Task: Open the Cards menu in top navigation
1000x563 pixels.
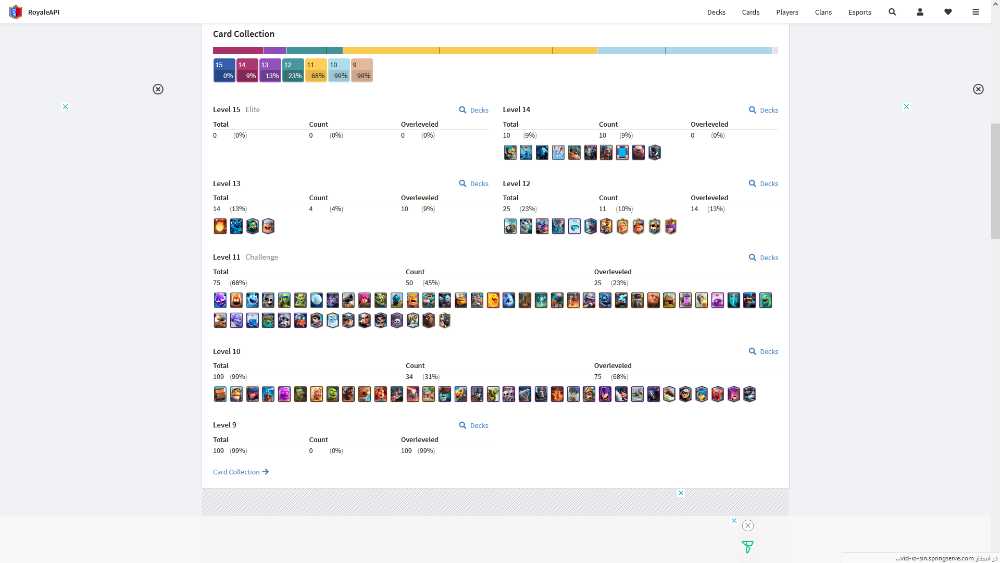Action: point(750,12)
